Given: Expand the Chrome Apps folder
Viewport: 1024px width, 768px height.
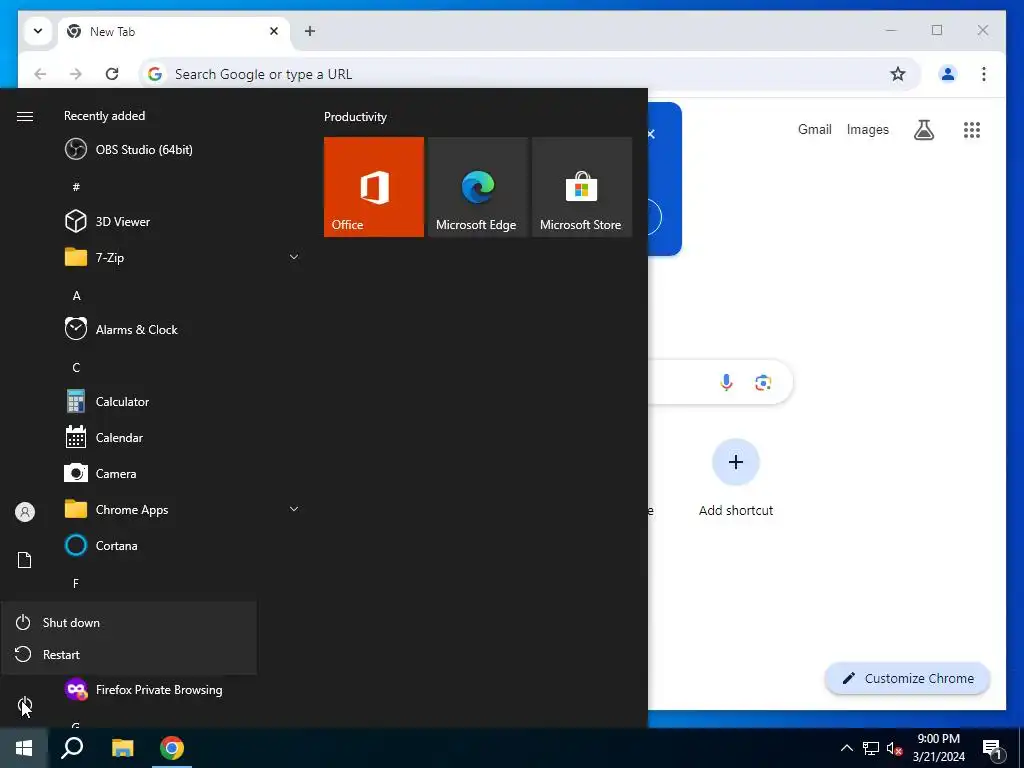Looking at the screenshot, I should pos(182,509).
